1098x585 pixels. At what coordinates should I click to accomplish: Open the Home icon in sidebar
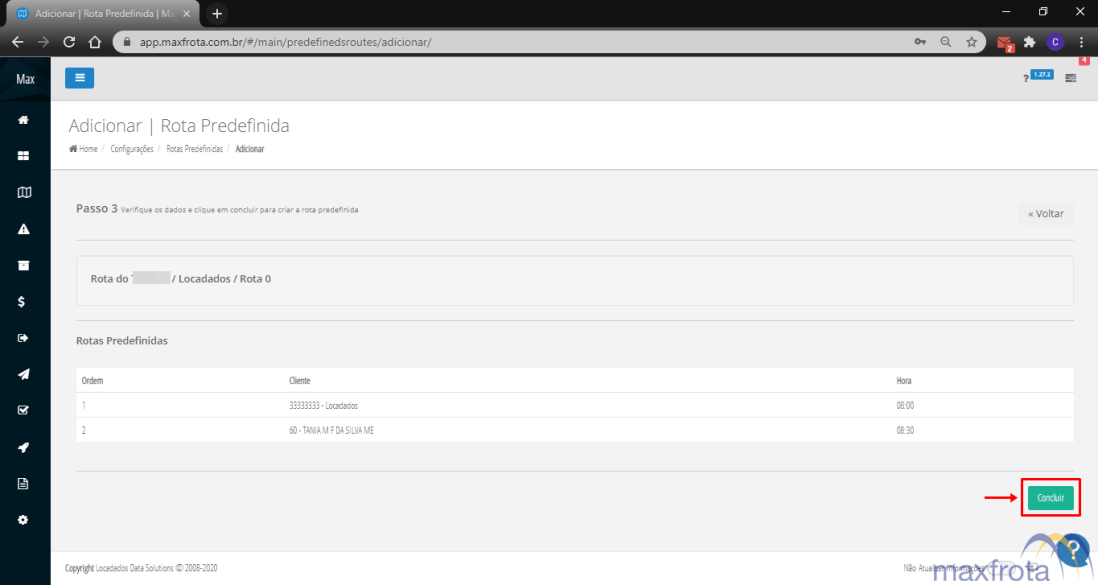click(23, 120)
